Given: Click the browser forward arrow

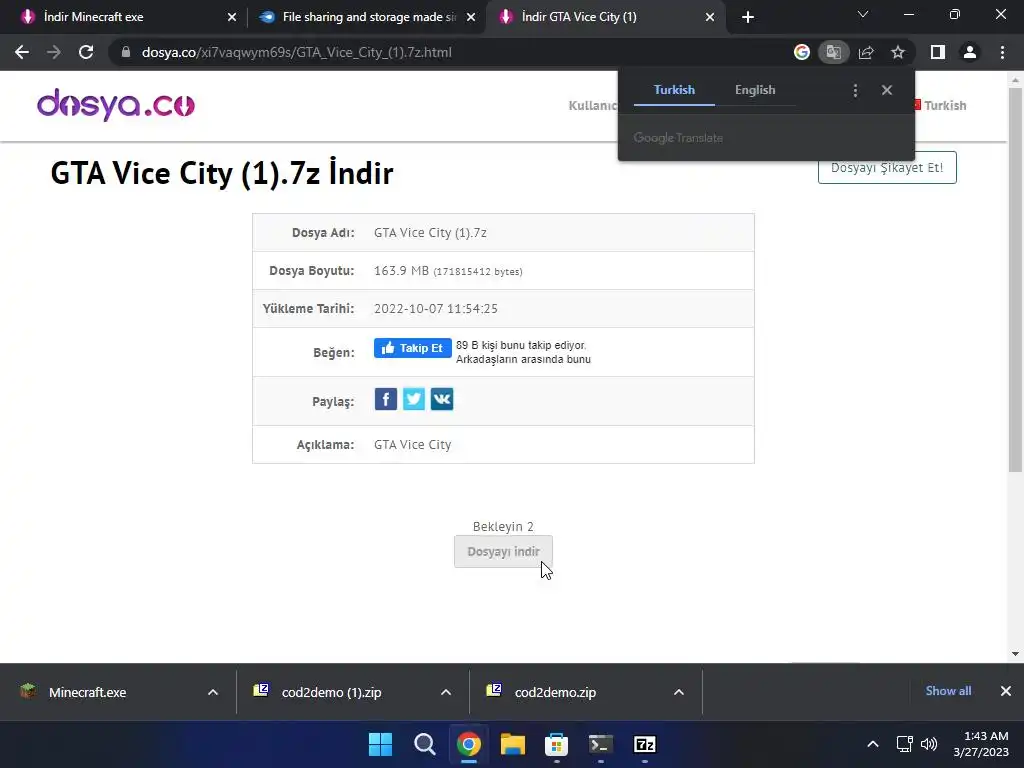Looking at the screenshot, I should pyautogui.click(x=54, y=52).
